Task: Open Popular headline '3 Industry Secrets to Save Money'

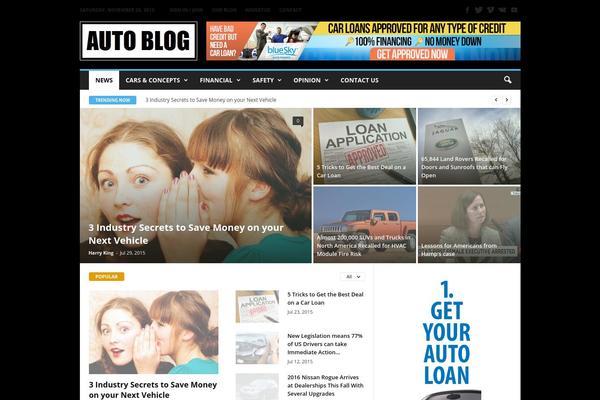Action: (x=153, y=390)
